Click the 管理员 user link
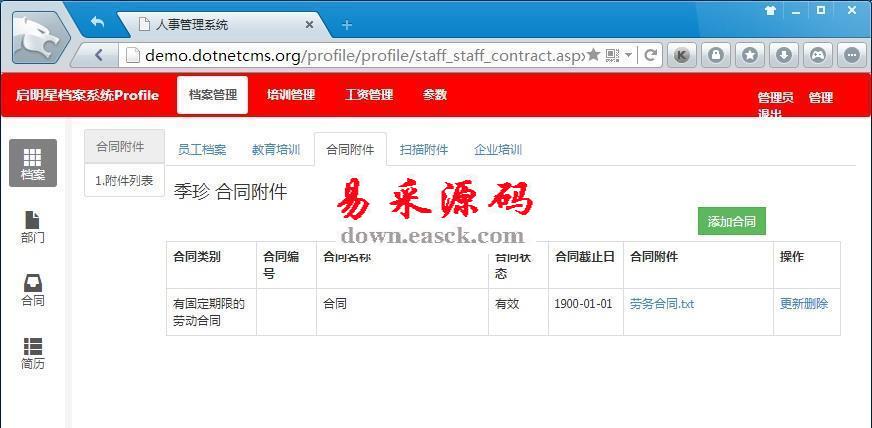This screenshot has width=872, height=428. (775, 98)
